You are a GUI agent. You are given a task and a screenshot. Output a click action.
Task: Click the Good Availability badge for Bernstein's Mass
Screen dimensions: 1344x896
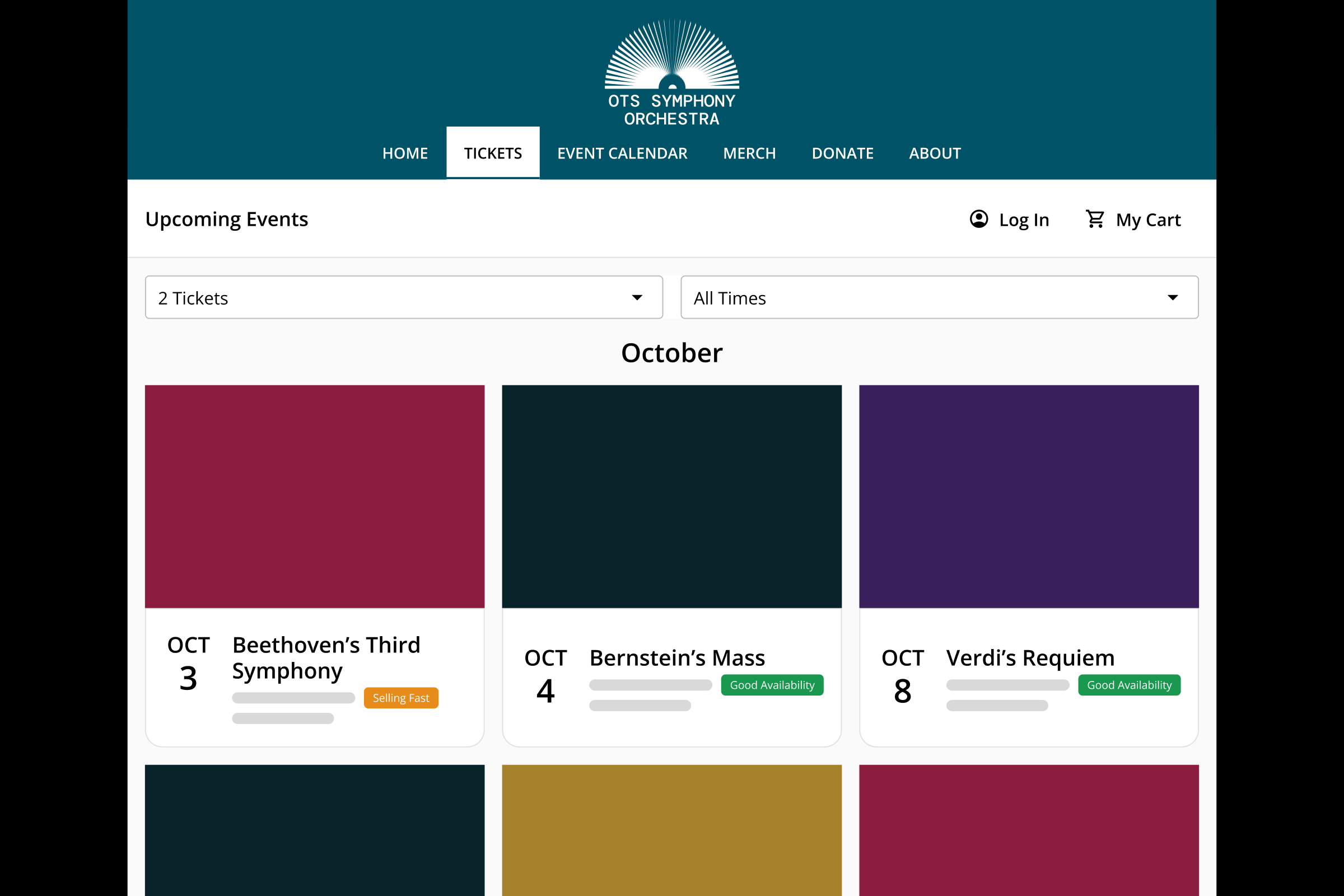click(x=772, y=685)
